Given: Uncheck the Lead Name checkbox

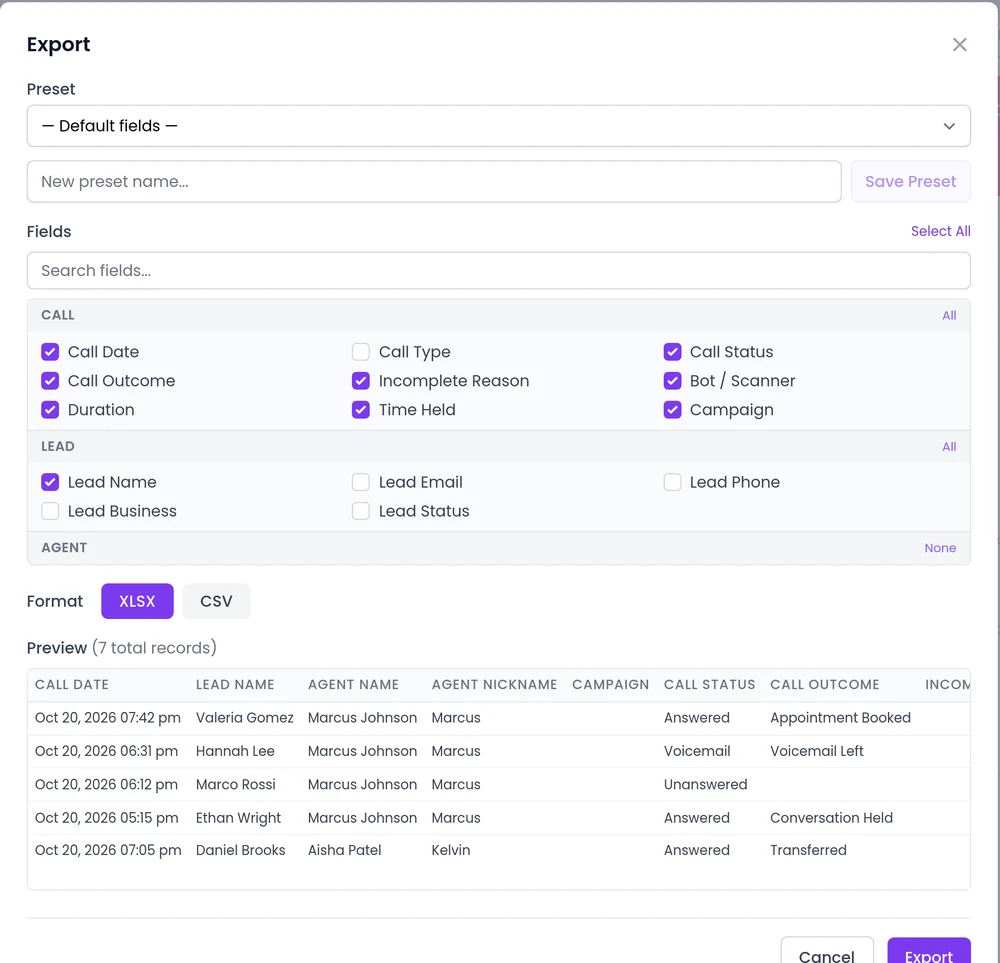Looking at the screenshot, I should click(50, 482).
